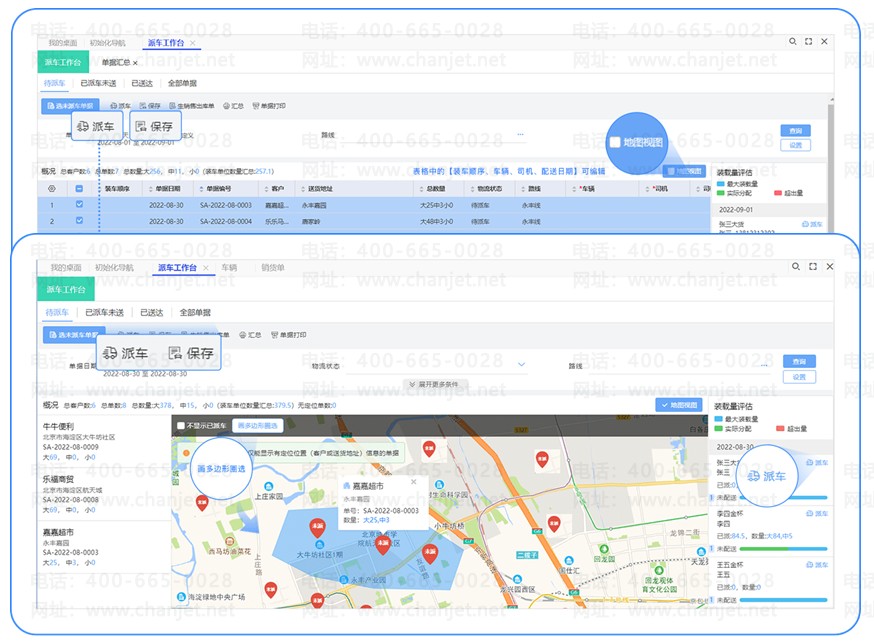
Task: Select 已送达 tab in the map-view window
Action: pos(151,312)
